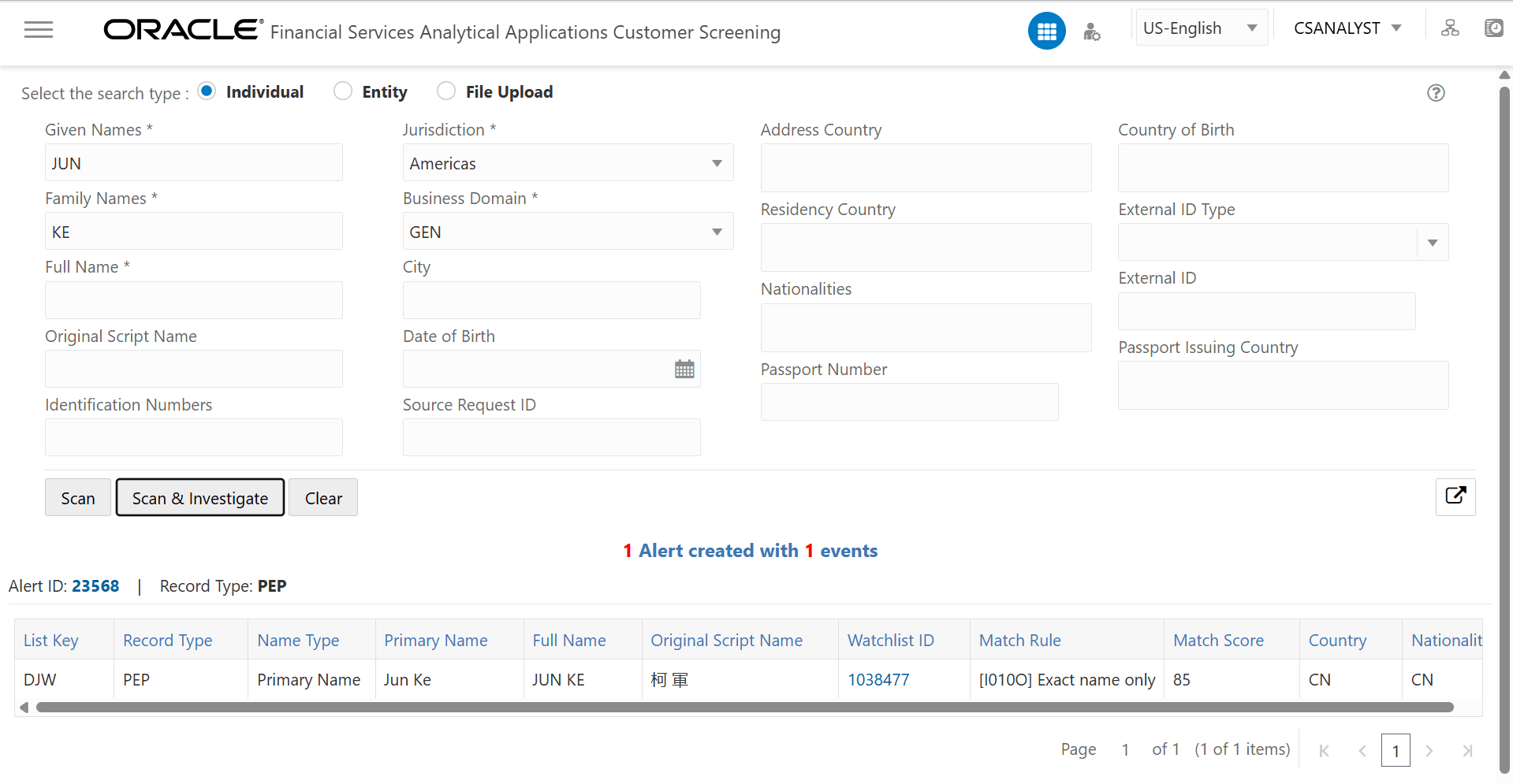Open the CSANALYST user menu
The height and width of the screenshot is (784, 1513).
pos(1347,28)
